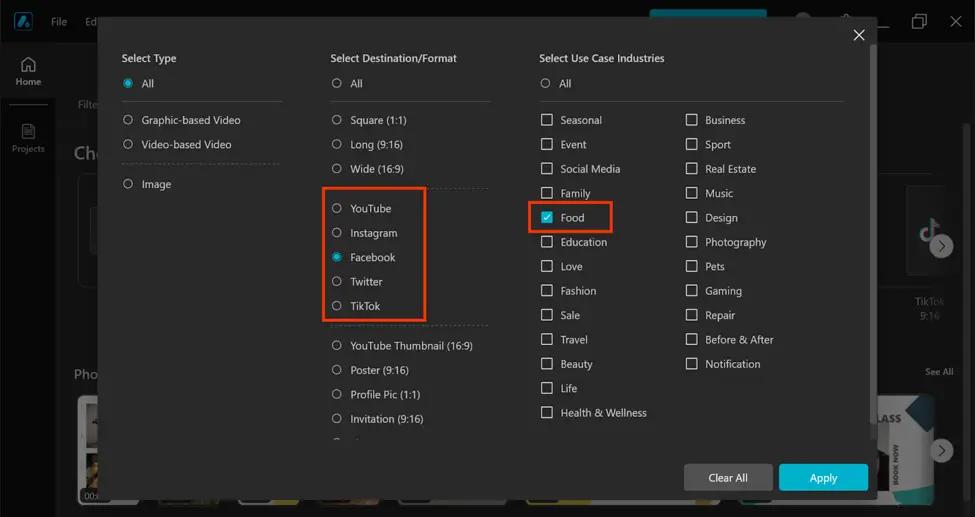The height and width of the screenshot is (517, 975).
Task: Select Graphic-based Video type
Action: [x=128, y=120]
